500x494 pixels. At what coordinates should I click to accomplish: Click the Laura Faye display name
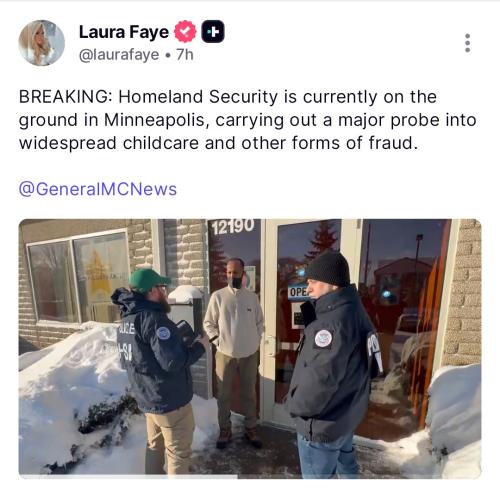pyautogui.click(x=124, y=32)
